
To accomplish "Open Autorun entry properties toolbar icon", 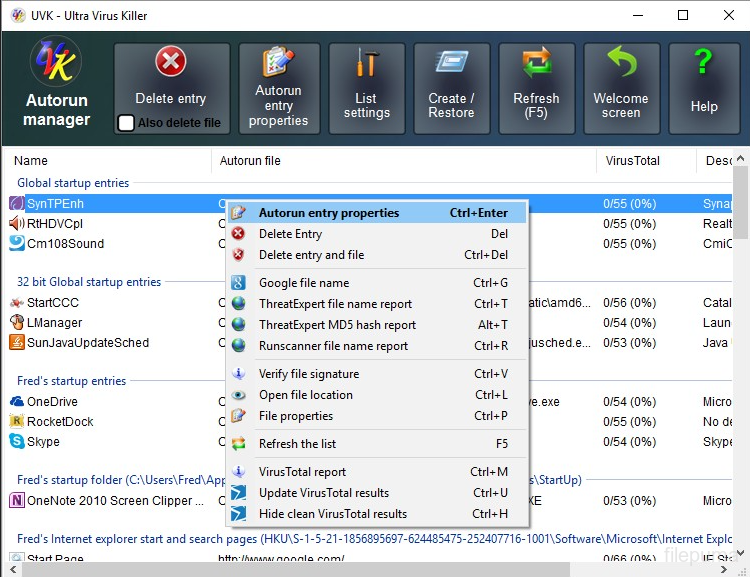I will 278,62.
